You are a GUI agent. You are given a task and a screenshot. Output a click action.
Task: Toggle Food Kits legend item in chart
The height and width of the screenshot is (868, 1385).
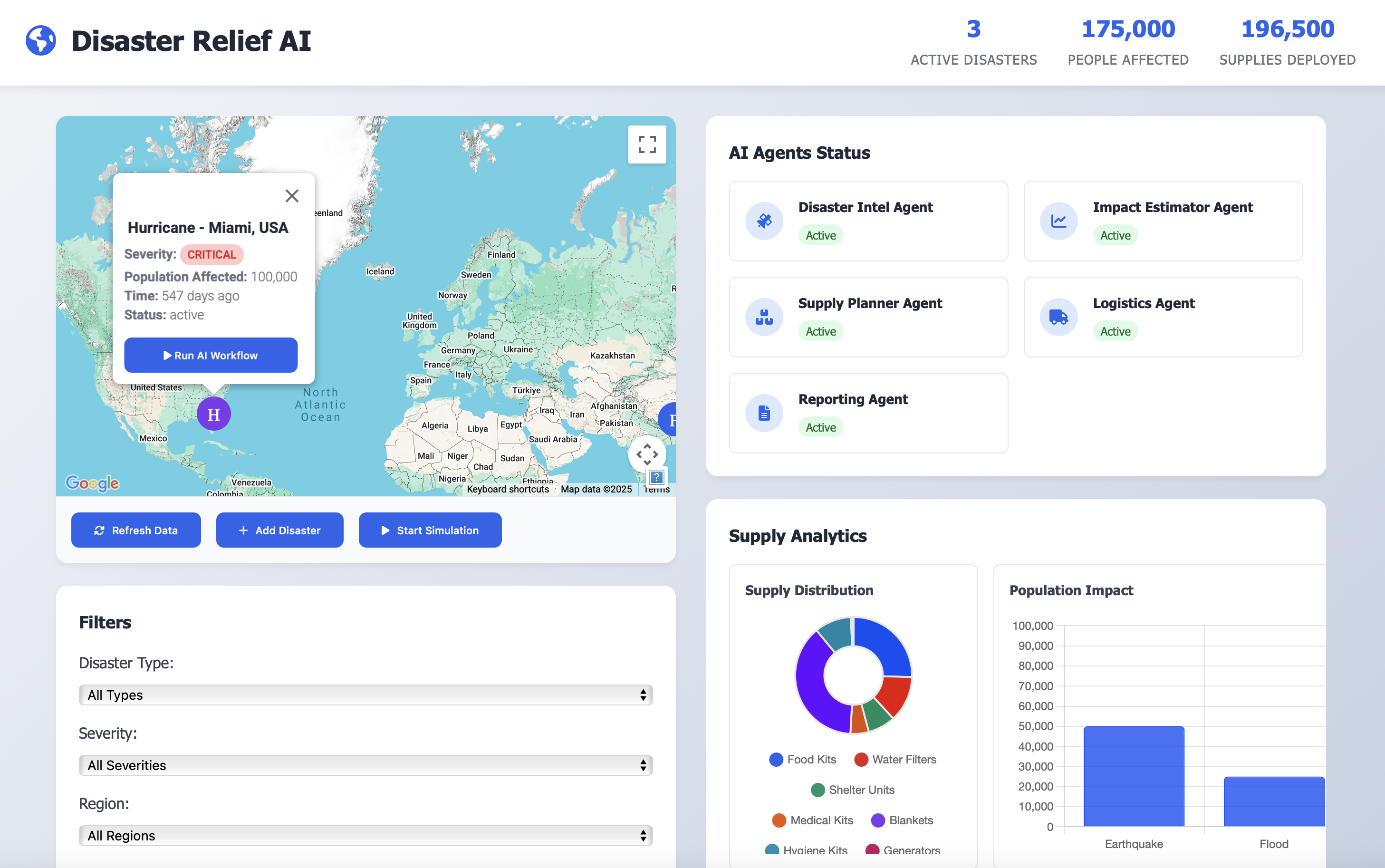[x=802, y=760]
